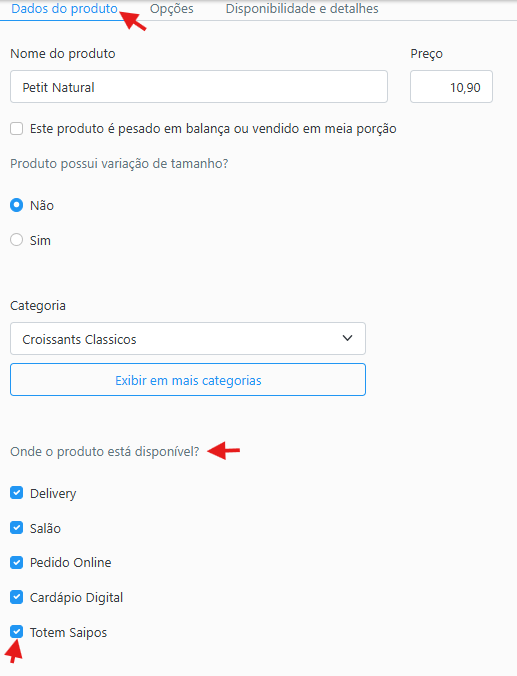Click the Cardápio Digital label text
517x676 pixels.
(76, 598)
